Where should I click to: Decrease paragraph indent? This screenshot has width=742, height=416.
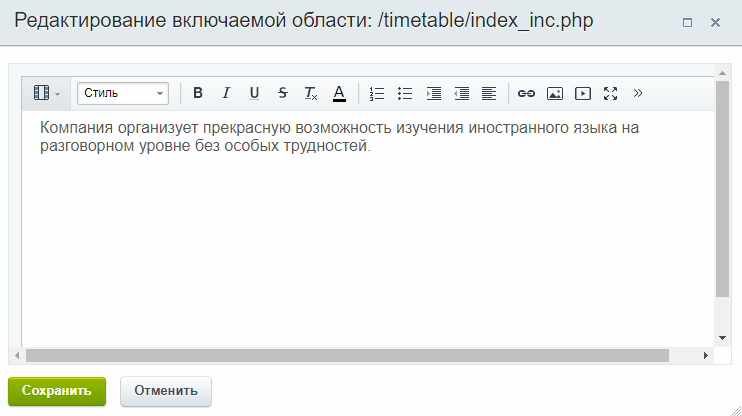[461, 93]
